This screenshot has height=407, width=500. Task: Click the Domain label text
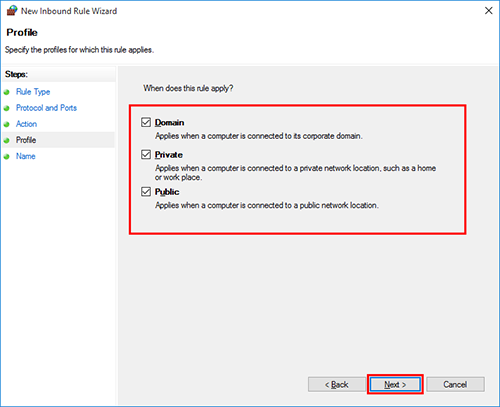tap(169, 122)
